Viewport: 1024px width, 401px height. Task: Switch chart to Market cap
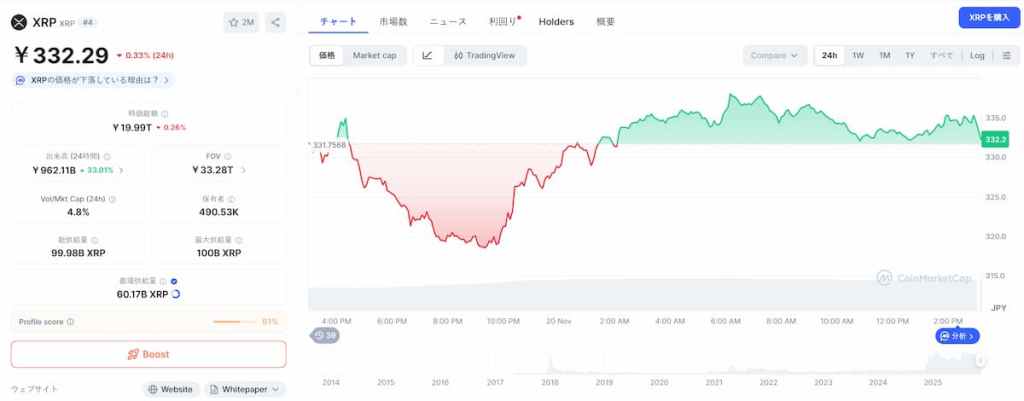[x=374, y=56]
